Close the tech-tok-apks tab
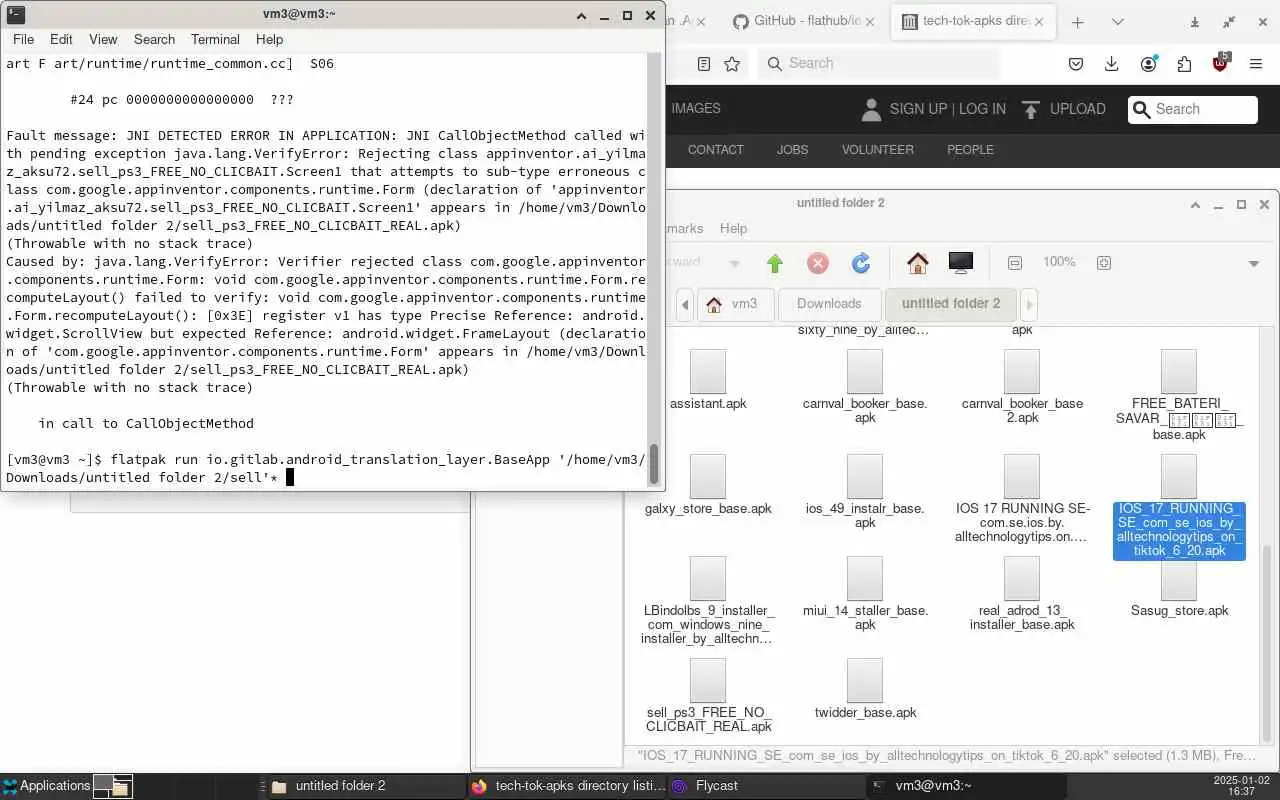Screen dimensions: 1280x800 point(1039,21)
